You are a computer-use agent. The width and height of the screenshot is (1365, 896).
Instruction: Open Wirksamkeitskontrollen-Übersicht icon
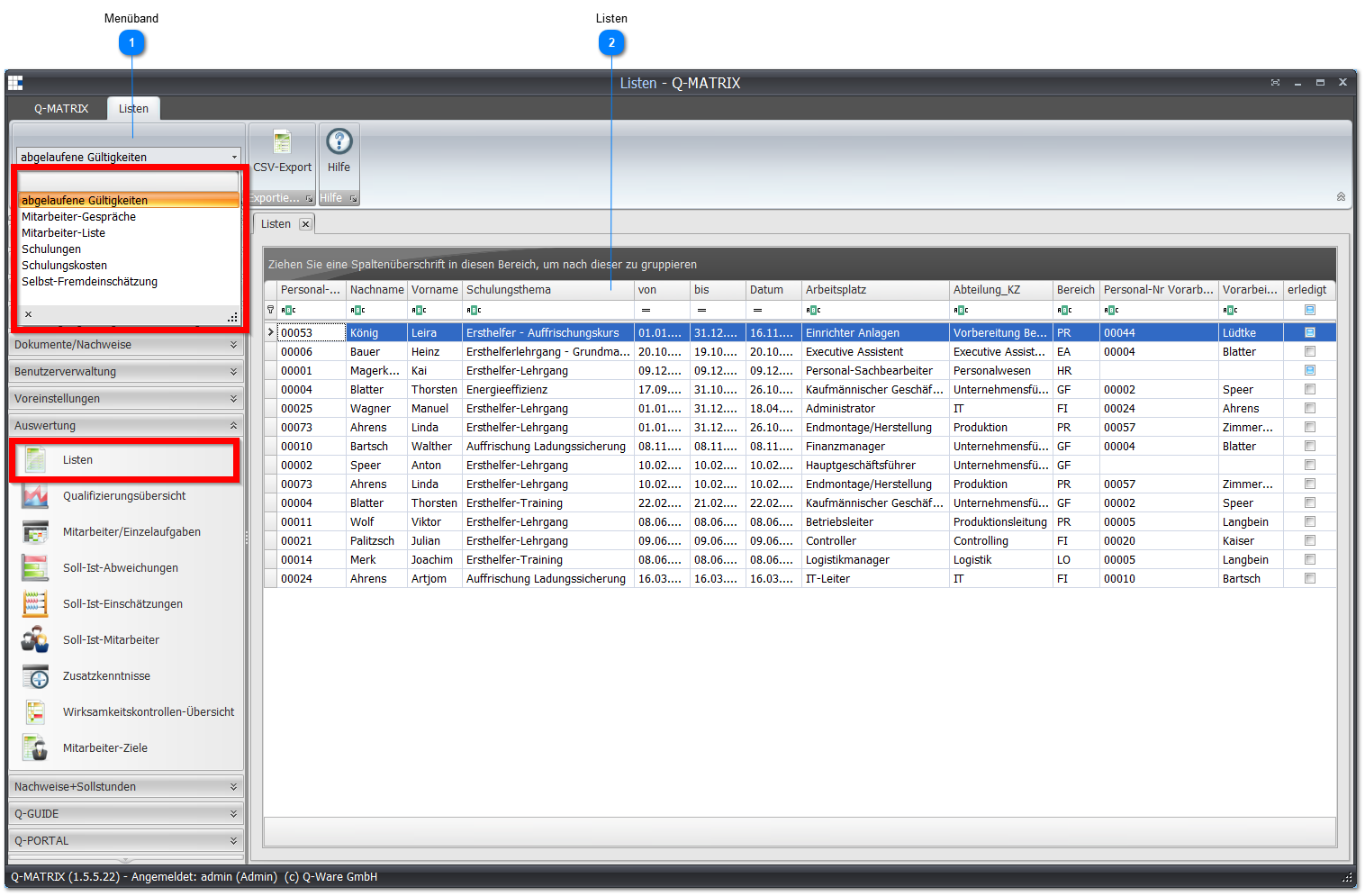click(35, 712)
